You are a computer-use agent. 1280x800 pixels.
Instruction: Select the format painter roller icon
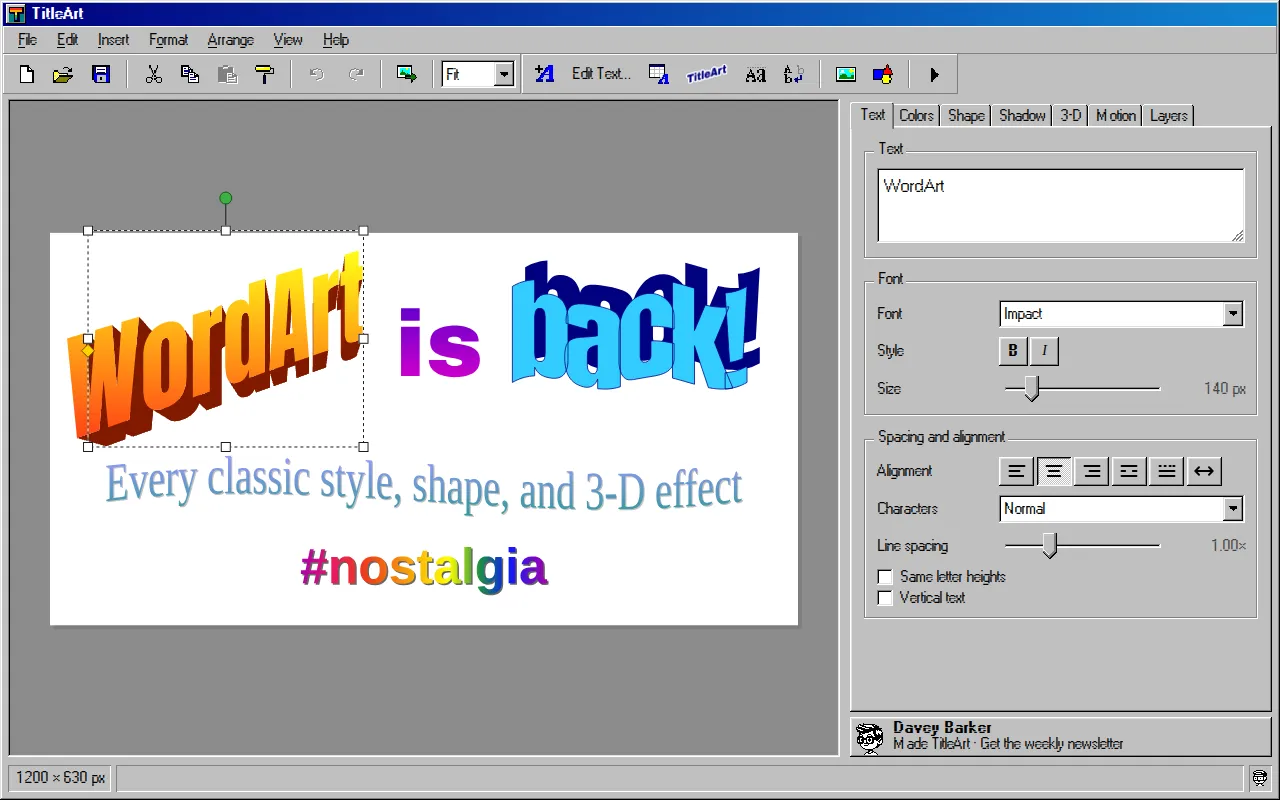264,74
